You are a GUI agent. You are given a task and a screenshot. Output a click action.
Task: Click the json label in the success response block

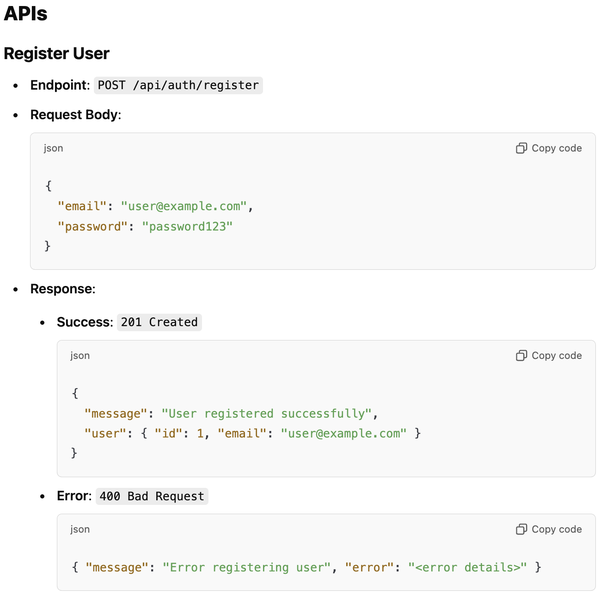coord(80,355)
